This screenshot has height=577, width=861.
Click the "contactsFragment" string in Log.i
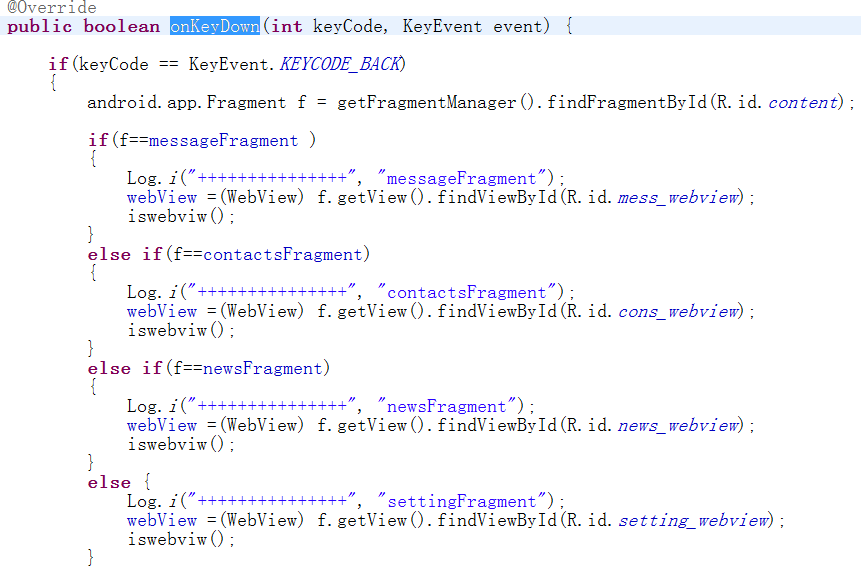[x=466, y=293]
